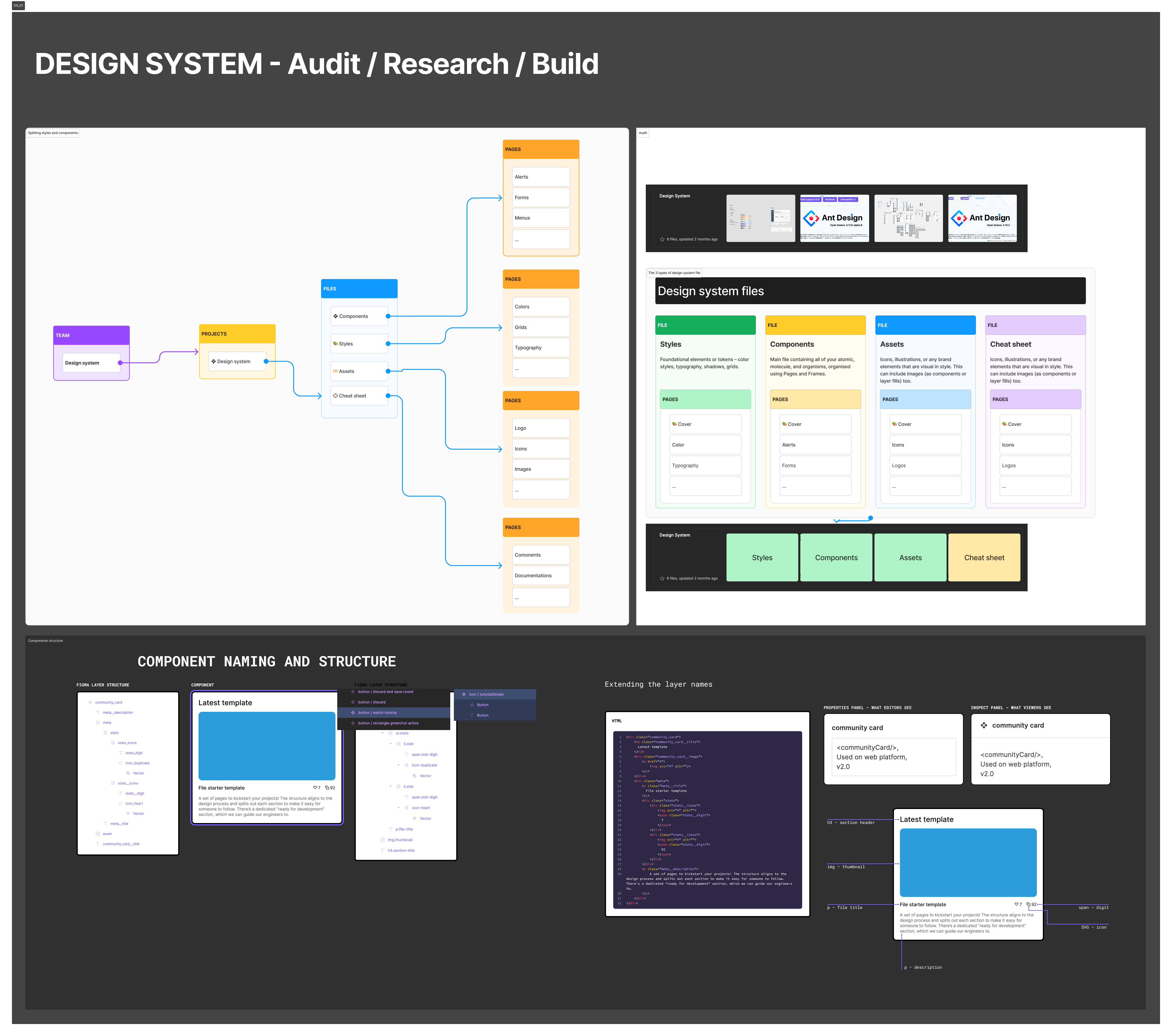Click the star icon in the Styles tiles project card

point(662,578)
